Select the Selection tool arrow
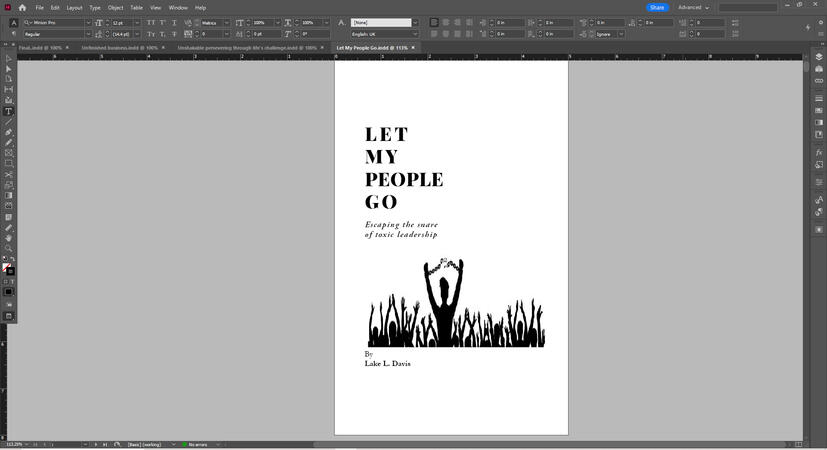827x450 pixels. [x=9, y=58]
